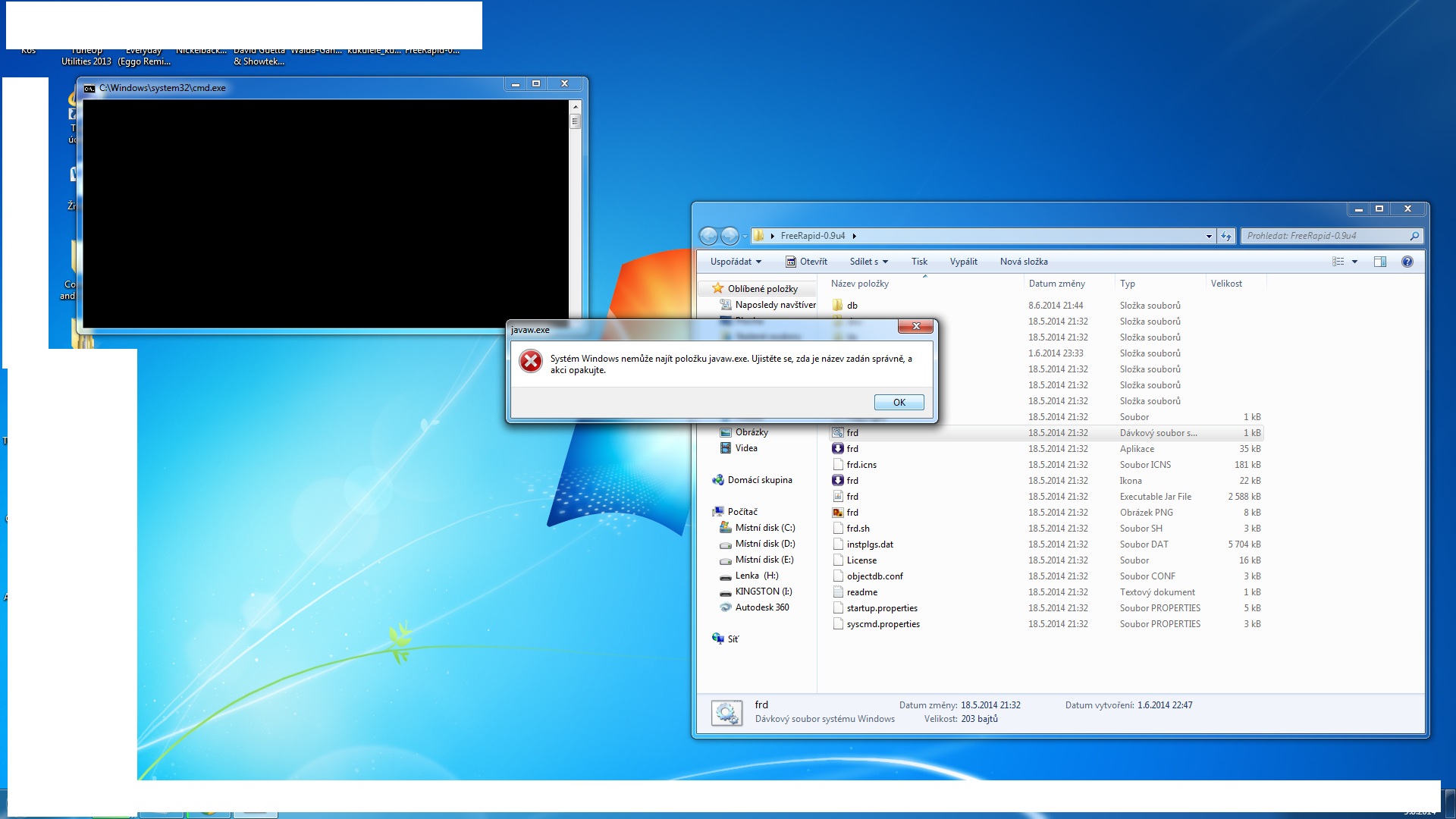The width and height of the screenshot is (1456, 819).
Task: Open view options dropdown arrow
Action: [1354, 262]
